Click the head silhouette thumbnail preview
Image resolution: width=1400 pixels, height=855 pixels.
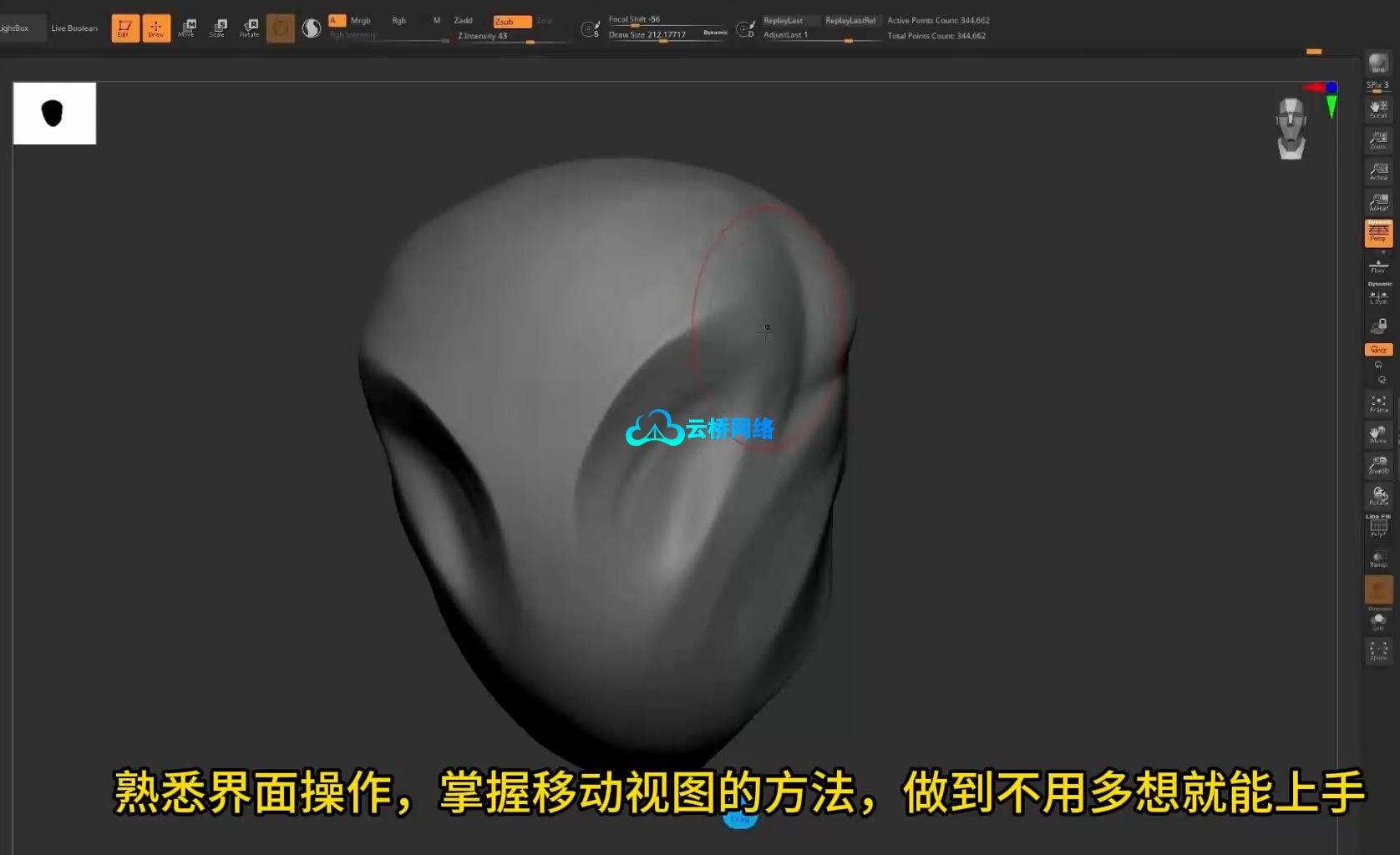pyautogui.click(x=54, y=114)
